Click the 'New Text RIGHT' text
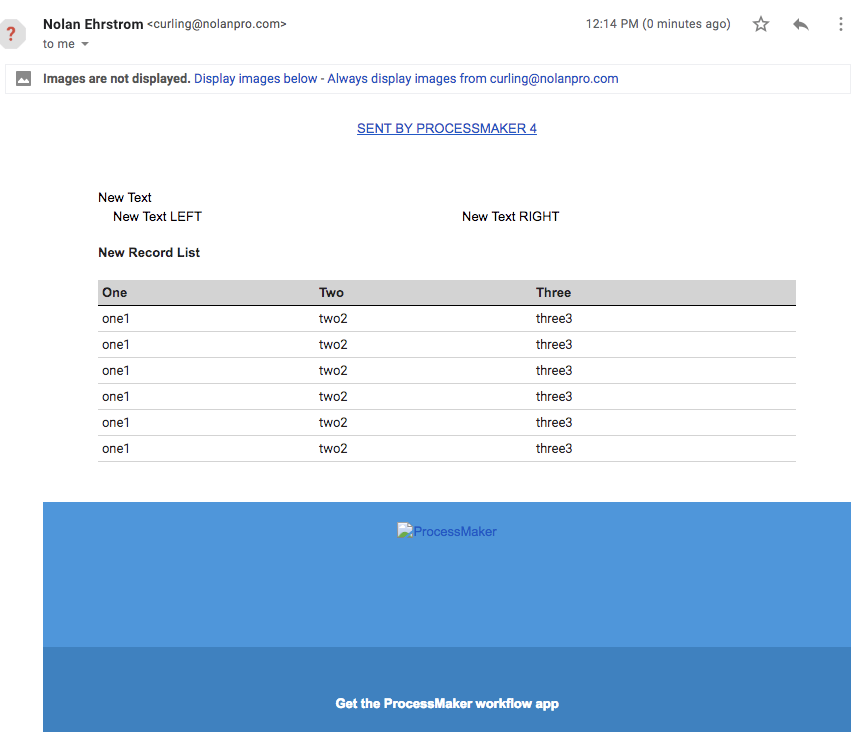Image resolution: width=865 pixels, height=732 pixels. (x=510, y=216)
